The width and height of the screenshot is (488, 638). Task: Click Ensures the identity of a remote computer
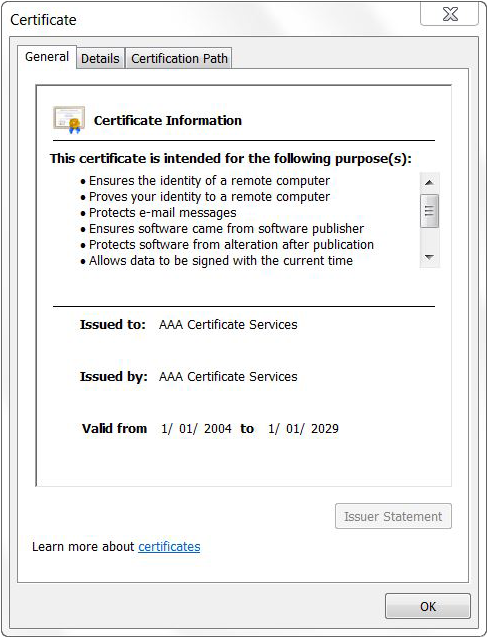pyautogui.click(x=205, y=181)
